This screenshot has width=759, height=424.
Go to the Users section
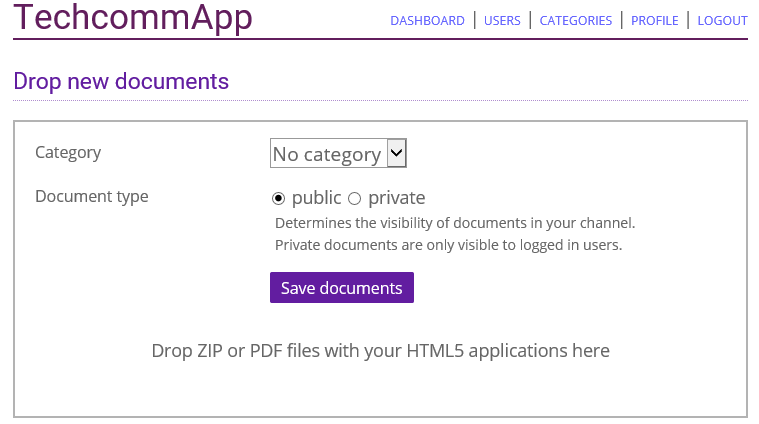tap(502, 21)
